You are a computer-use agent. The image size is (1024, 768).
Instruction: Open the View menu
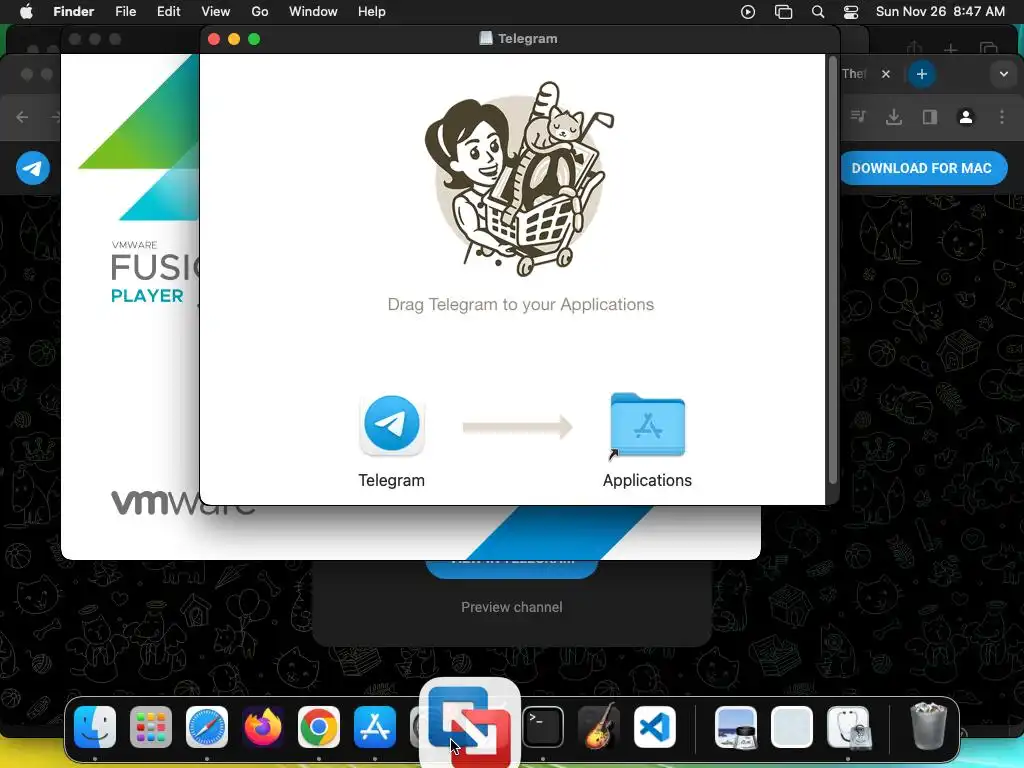[216, 12]
